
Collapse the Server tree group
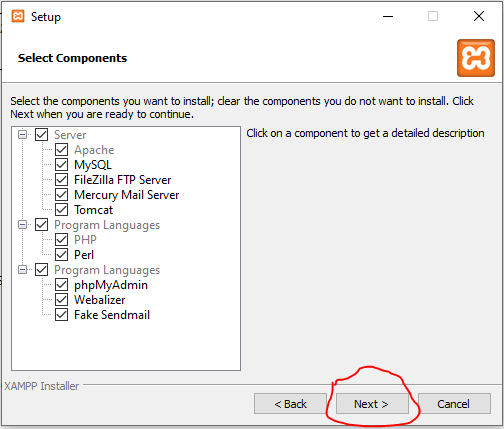tap(23, 135)
